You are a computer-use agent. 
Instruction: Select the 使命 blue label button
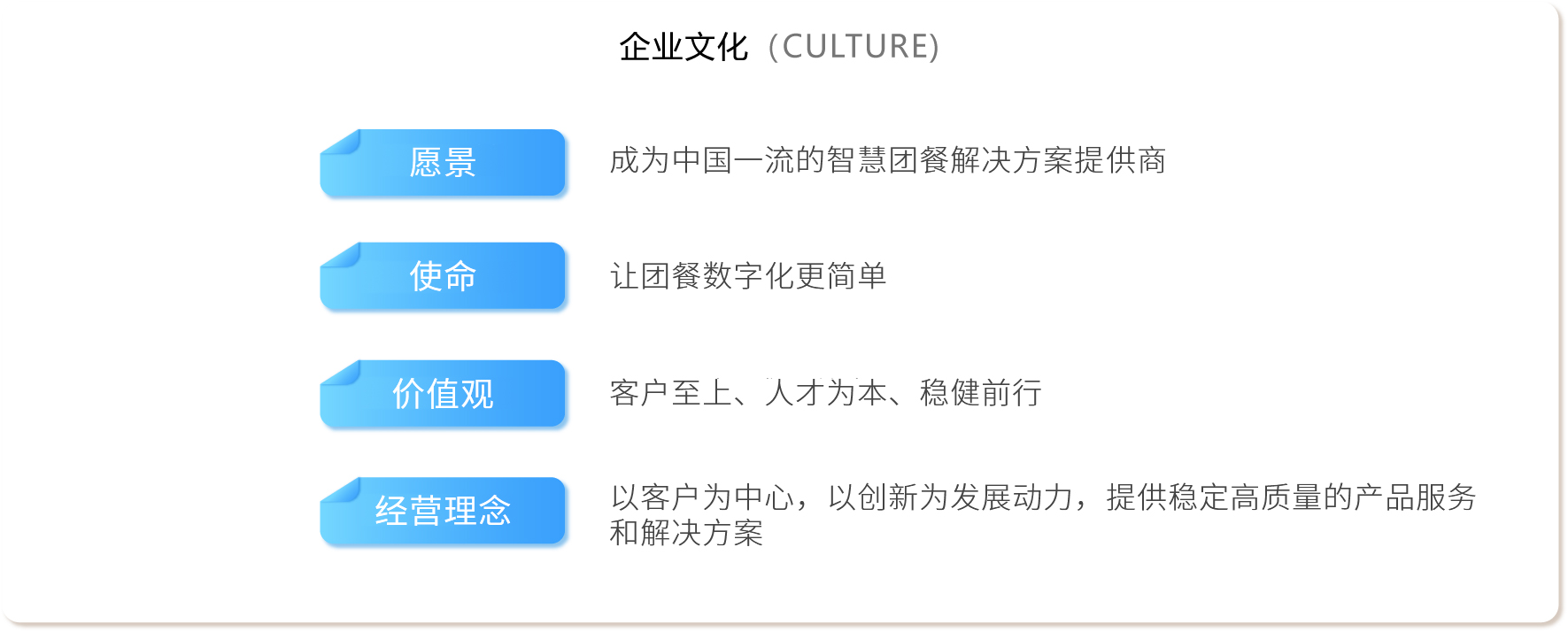click(x=443, y=276)
